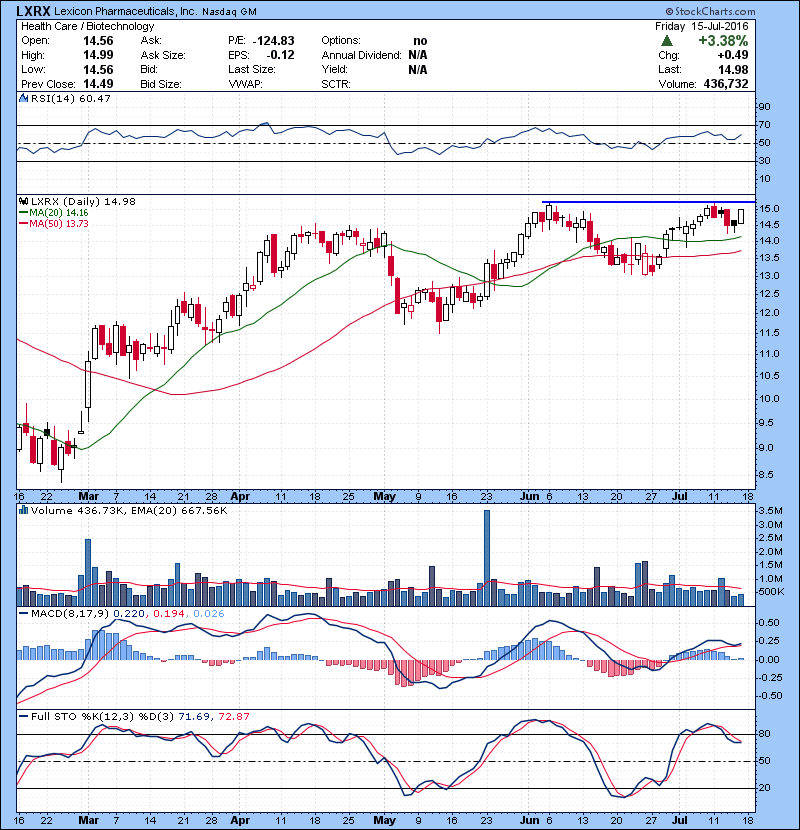Click the RSI indicator icon beside RSI(14)

pyautogui.click(x=23, y=98)
